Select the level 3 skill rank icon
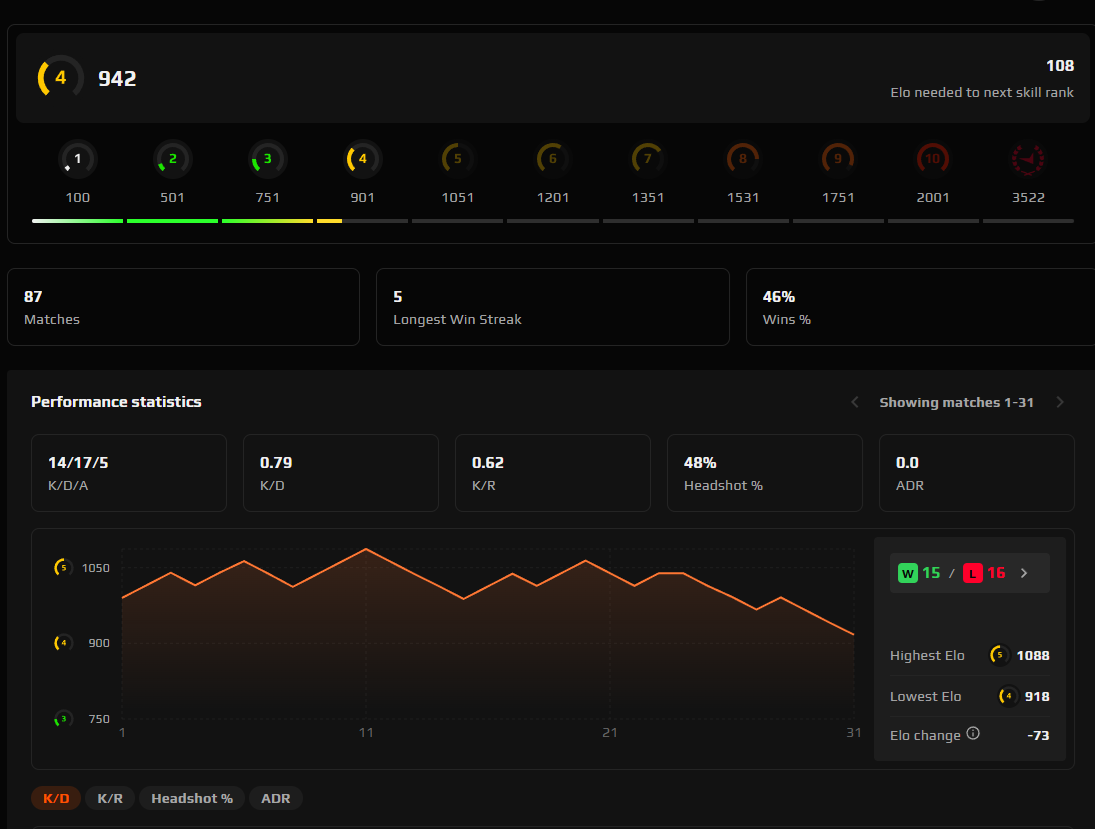Image resolution: width=1095 pixels, height=829 pixels. (267, 159)
